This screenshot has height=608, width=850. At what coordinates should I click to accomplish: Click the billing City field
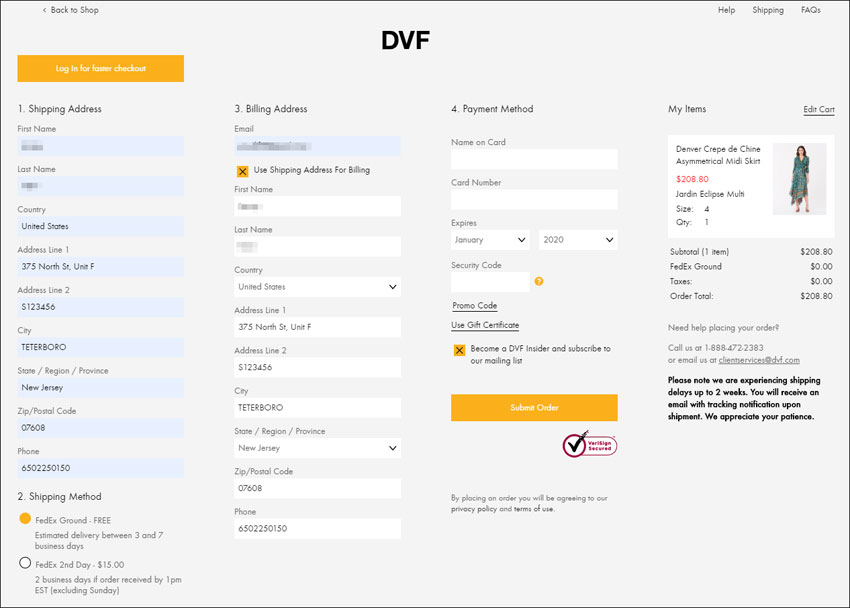click(318, 408)
